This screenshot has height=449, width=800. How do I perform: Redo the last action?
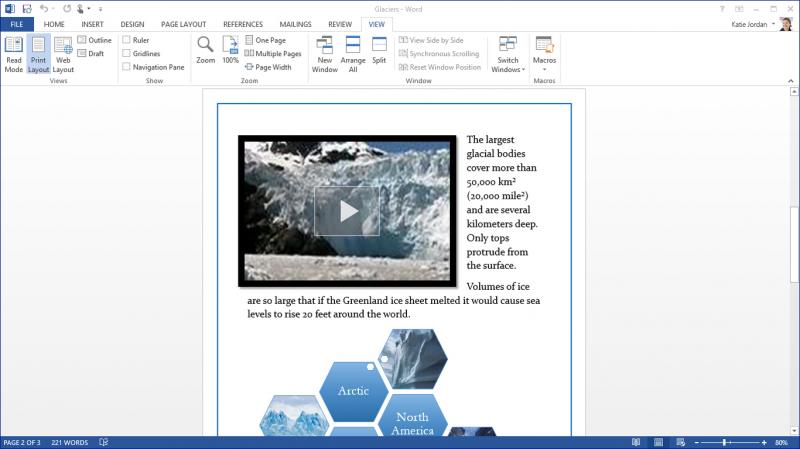click(x=67, y=9)
